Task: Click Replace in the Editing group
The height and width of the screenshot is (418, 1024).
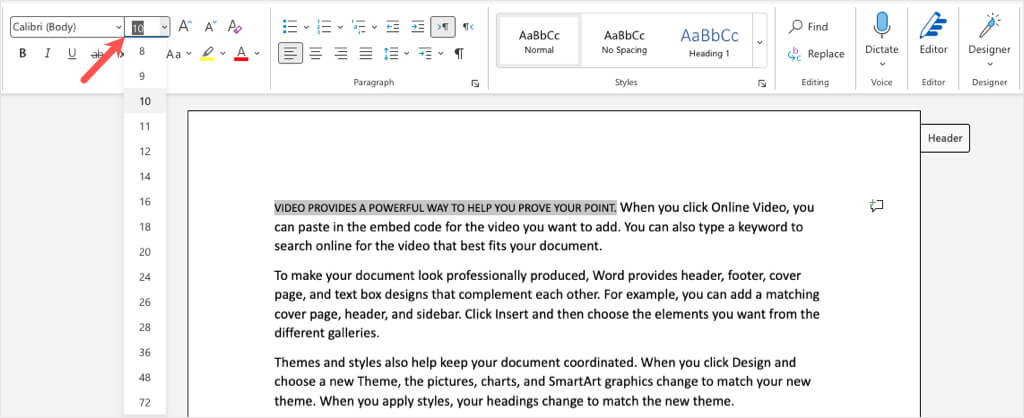Action: click(815, 54)
